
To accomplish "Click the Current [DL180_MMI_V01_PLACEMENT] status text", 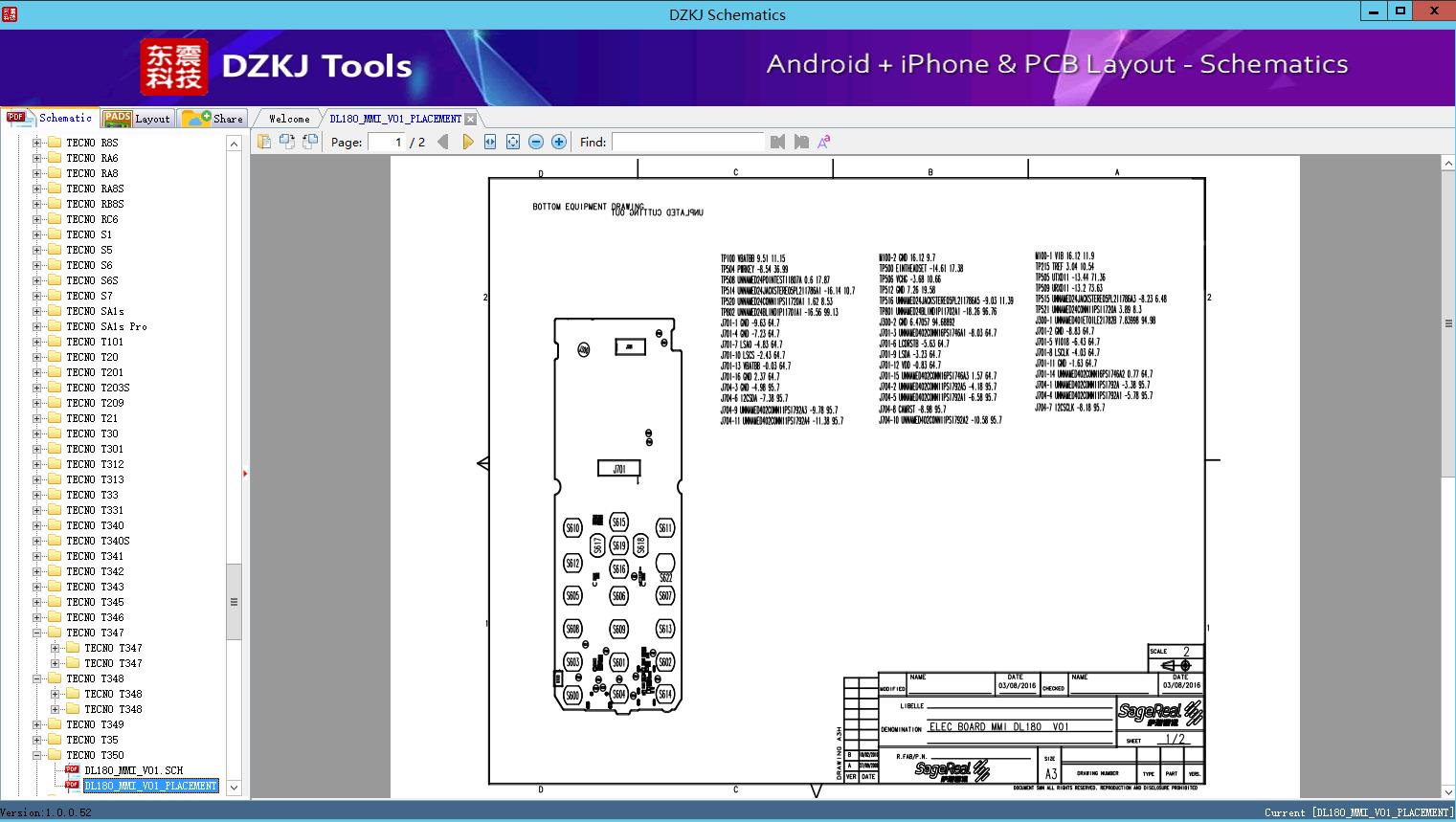I will coord(1358,812).
